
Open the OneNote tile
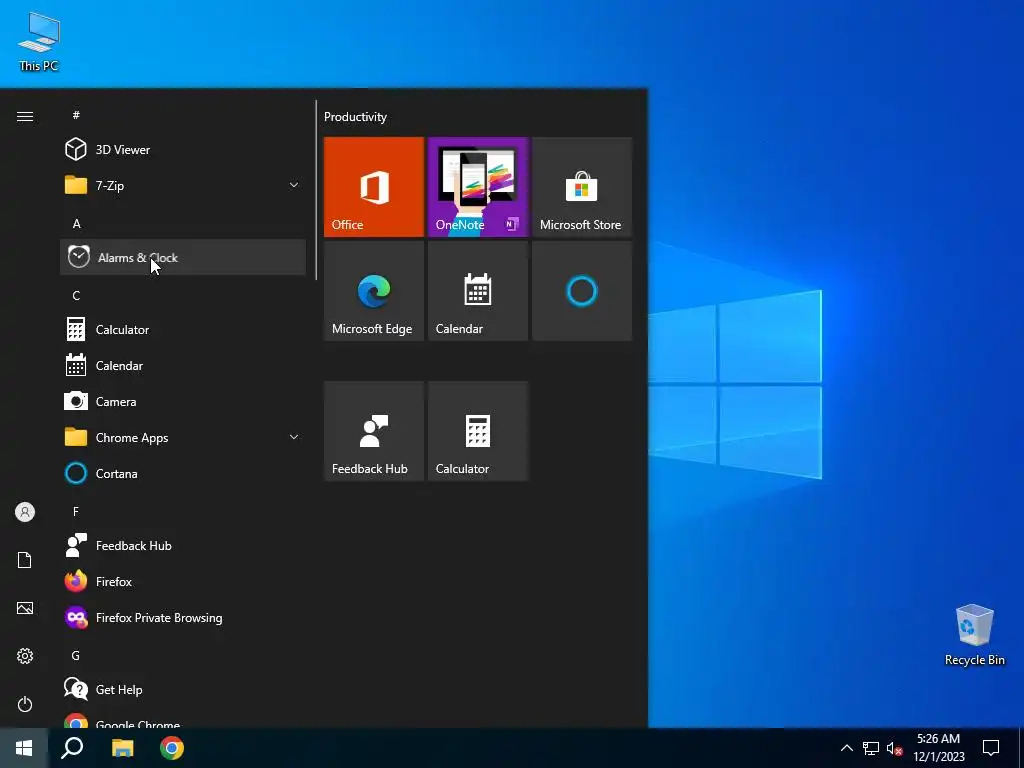478,187
